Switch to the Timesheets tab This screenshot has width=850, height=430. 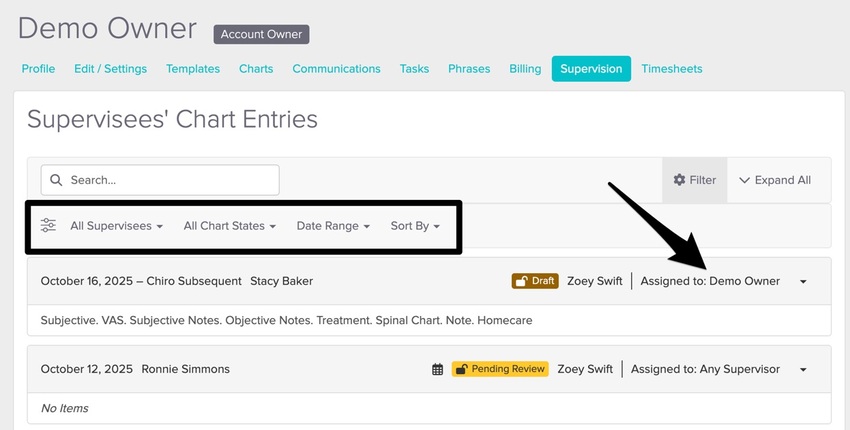tap(672, 69)
